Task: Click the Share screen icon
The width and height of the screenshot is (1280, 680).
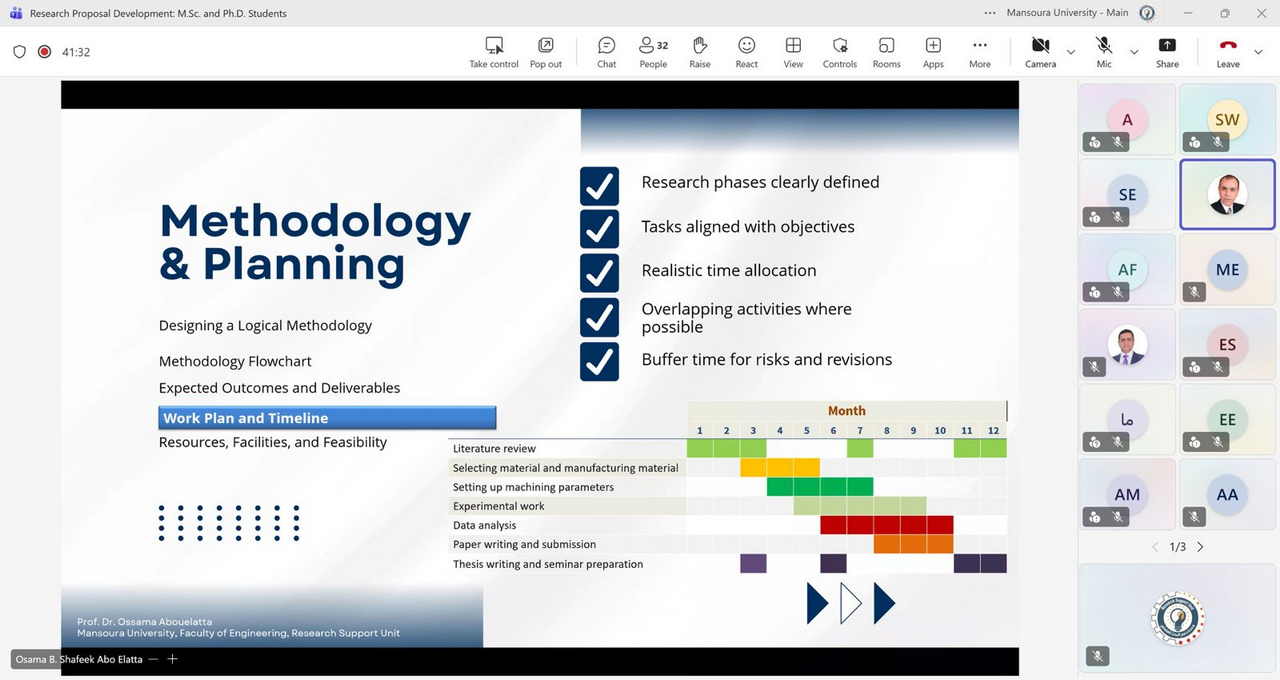Action: click(1167, 52)
